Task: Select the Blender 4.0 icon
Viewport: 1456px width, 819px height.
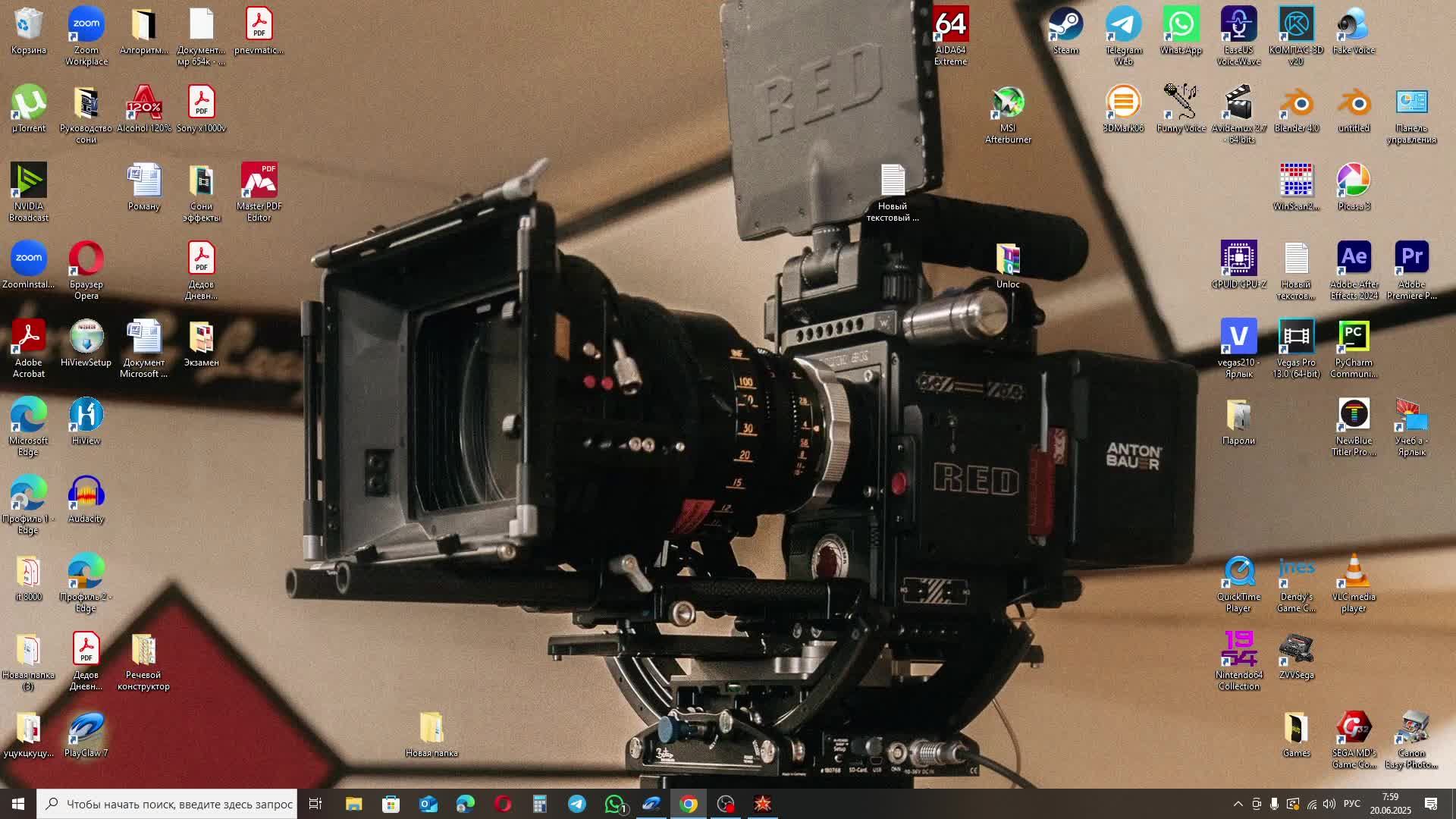Action: click(1296, 104)
